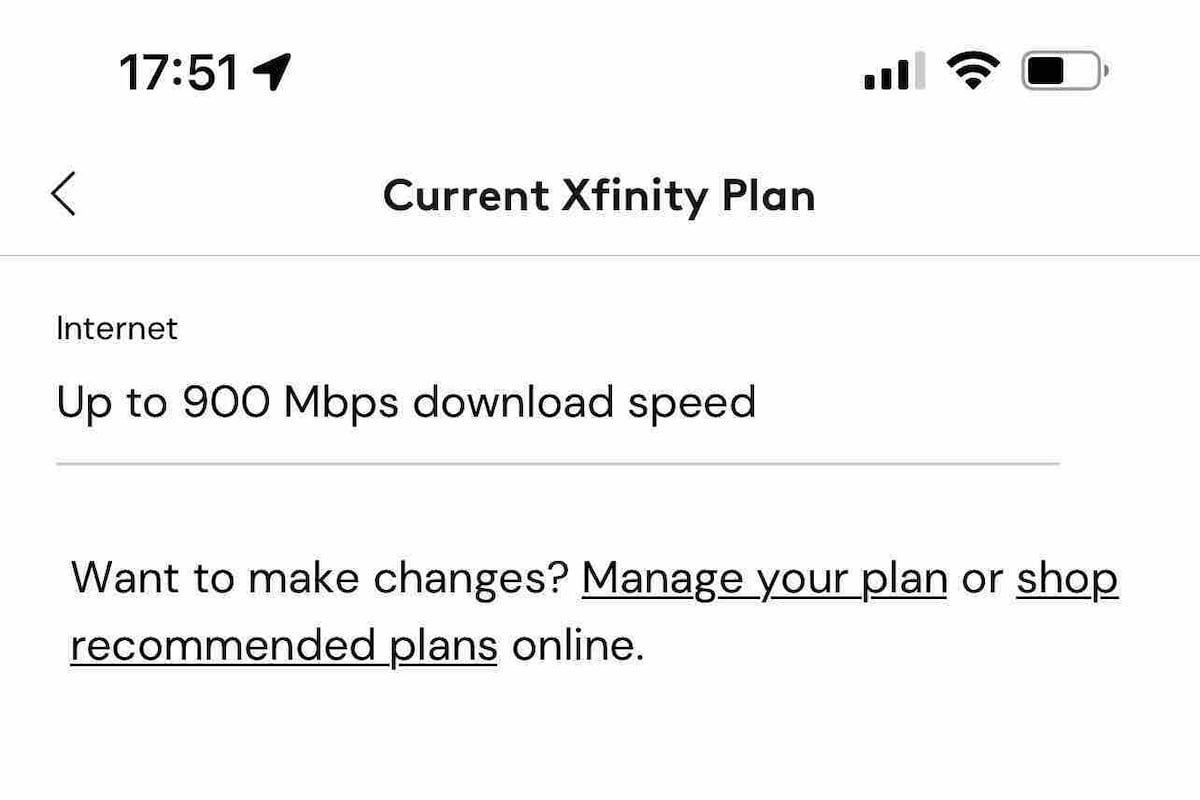Tap 'recommended plans' underlined text
This screenshot has height=800, width=1200.
click(x=284, y=646)
